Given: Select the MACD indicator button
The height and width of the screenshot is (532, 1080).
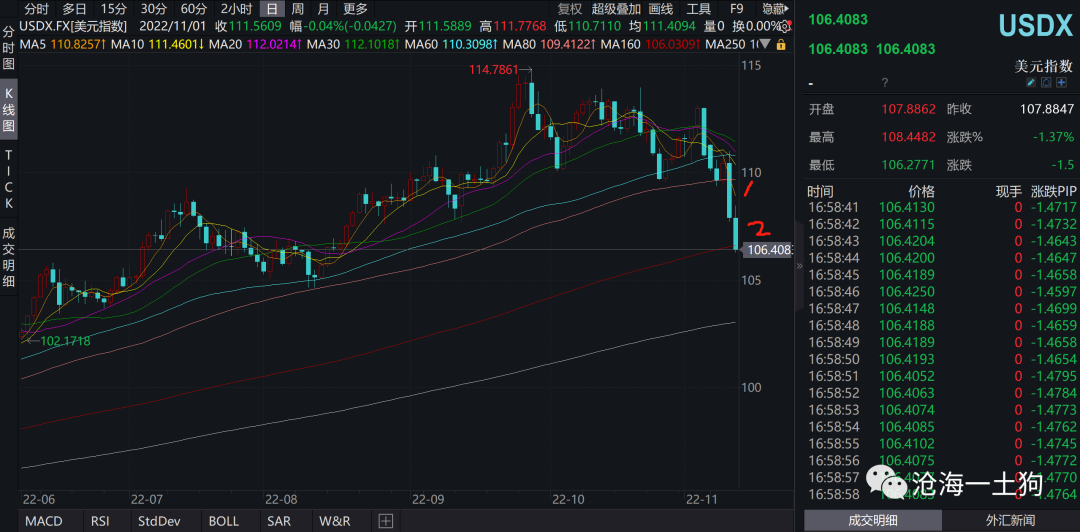Looking at the screenshot, I should pos(43,521).
